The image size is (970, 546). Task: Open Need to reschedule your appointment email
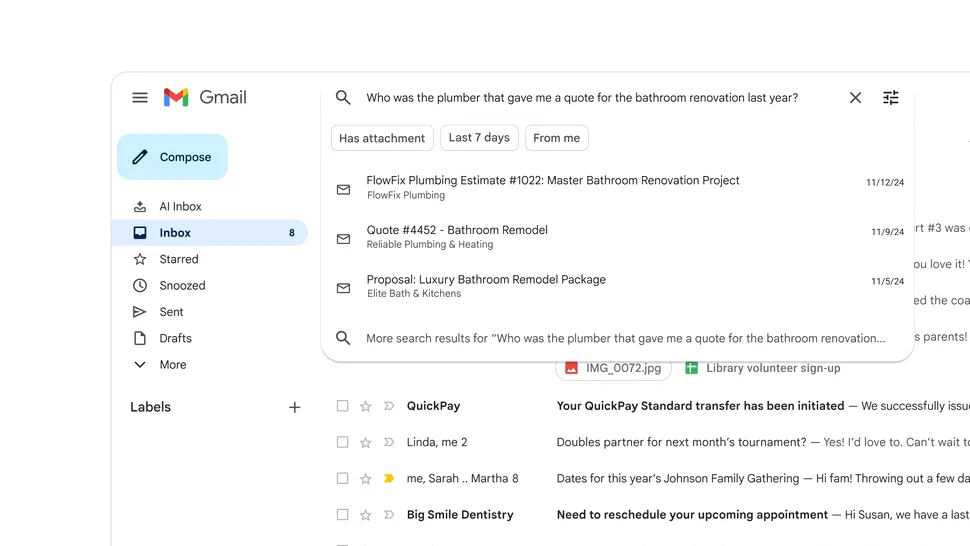(x=692, y=514)
